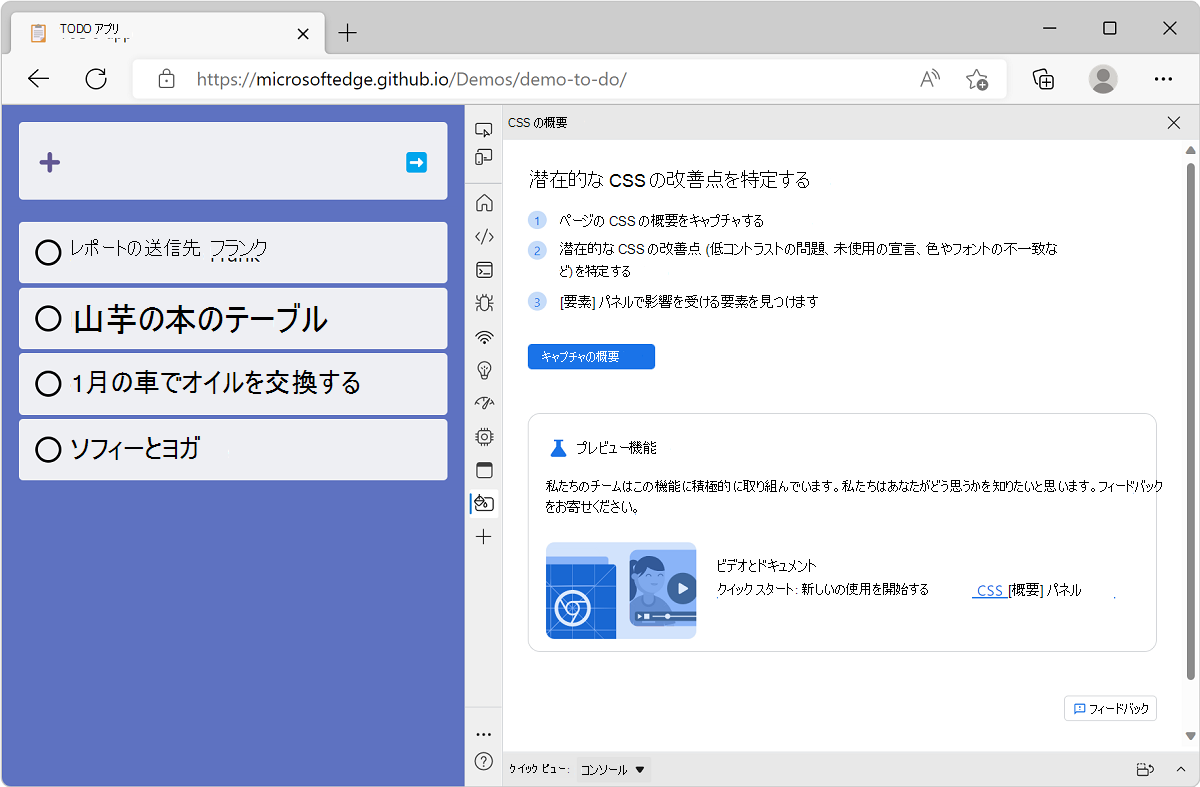Add more tools with the plus icon

[x=484, y=536]
